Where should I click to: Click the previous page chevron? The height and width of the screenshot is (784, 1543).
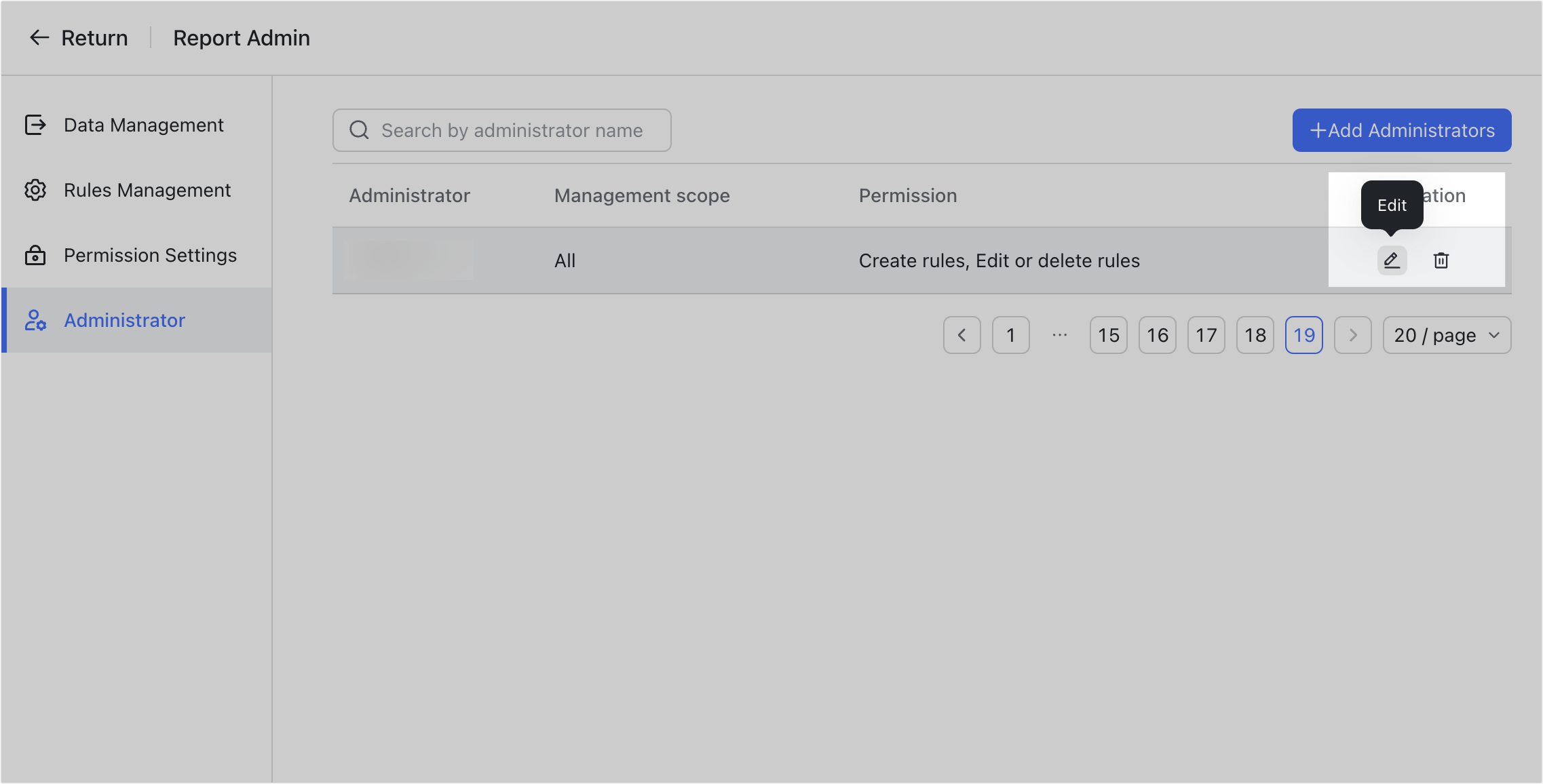tap(961, 334)
